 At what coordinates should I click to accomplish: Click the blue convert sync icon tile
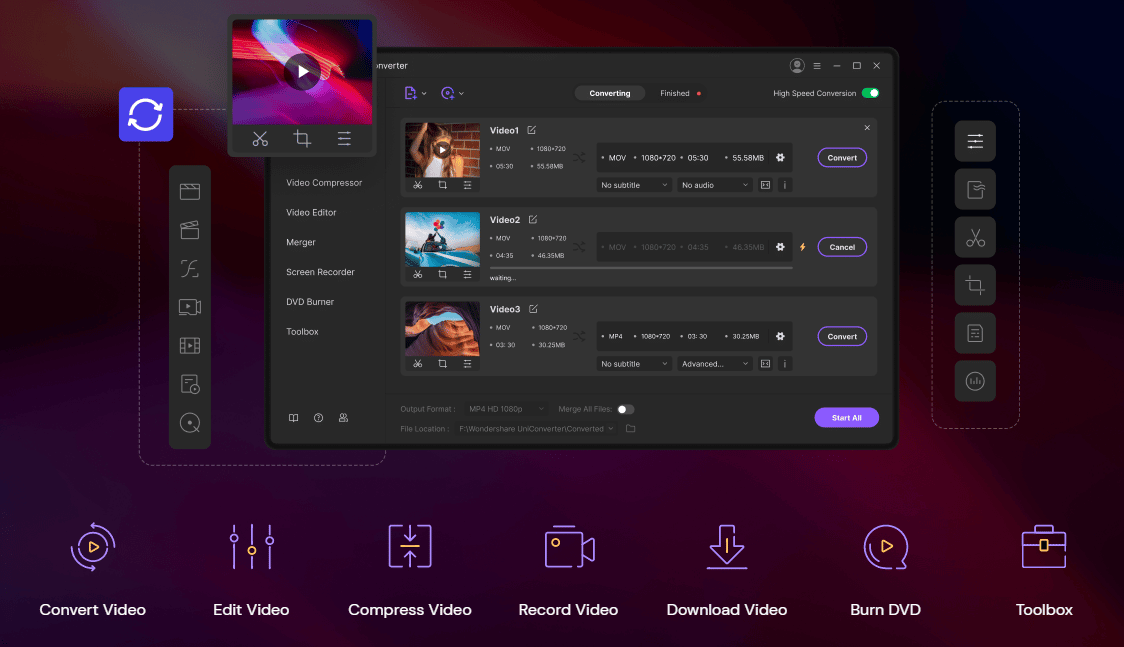point(146,115)
